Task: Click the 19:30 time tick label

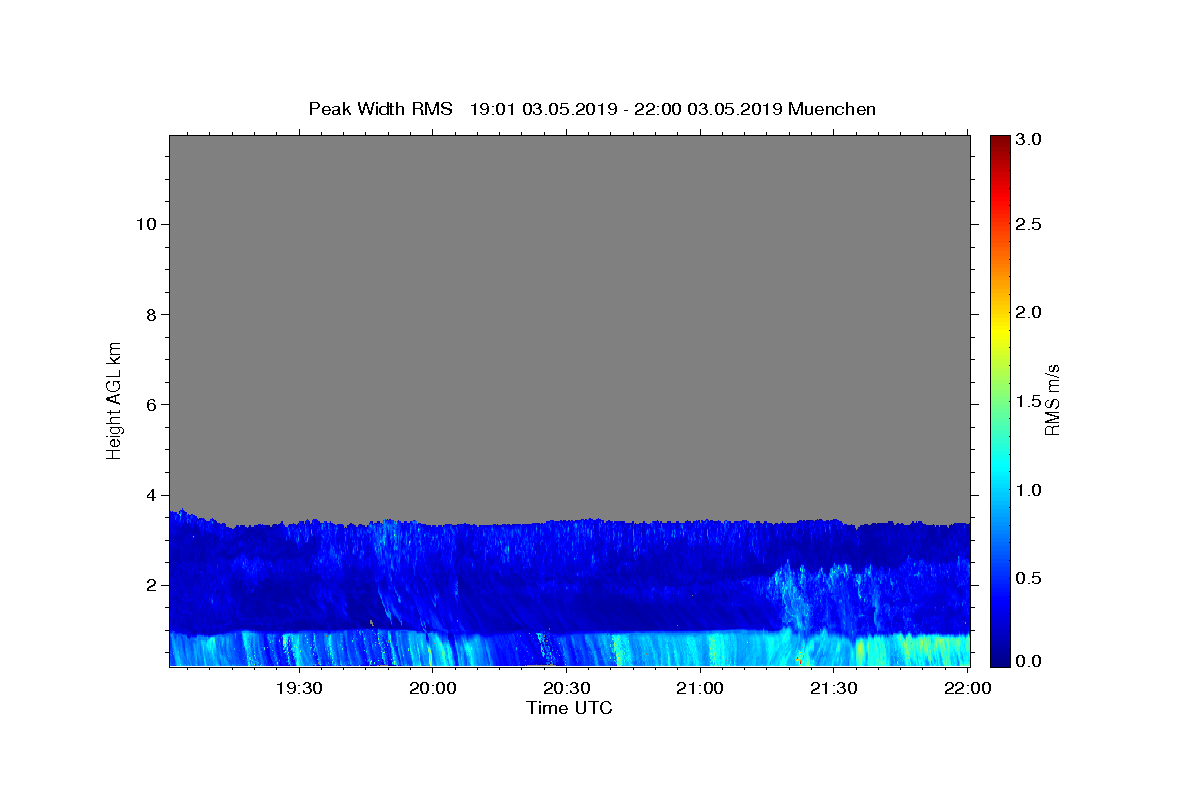Action: (x=299, y=688)
